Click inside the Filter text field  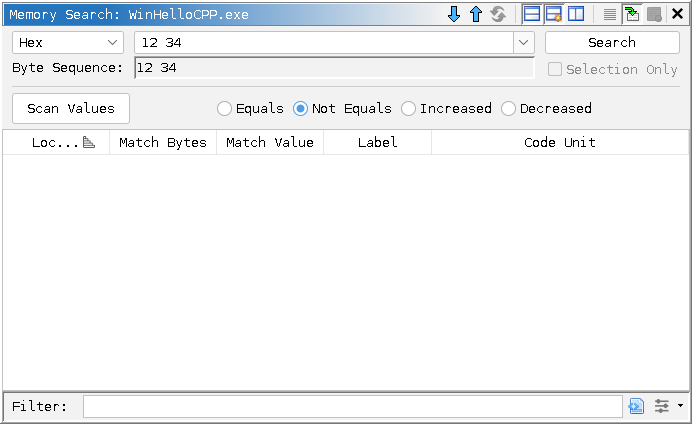click(x=352, y=406)
